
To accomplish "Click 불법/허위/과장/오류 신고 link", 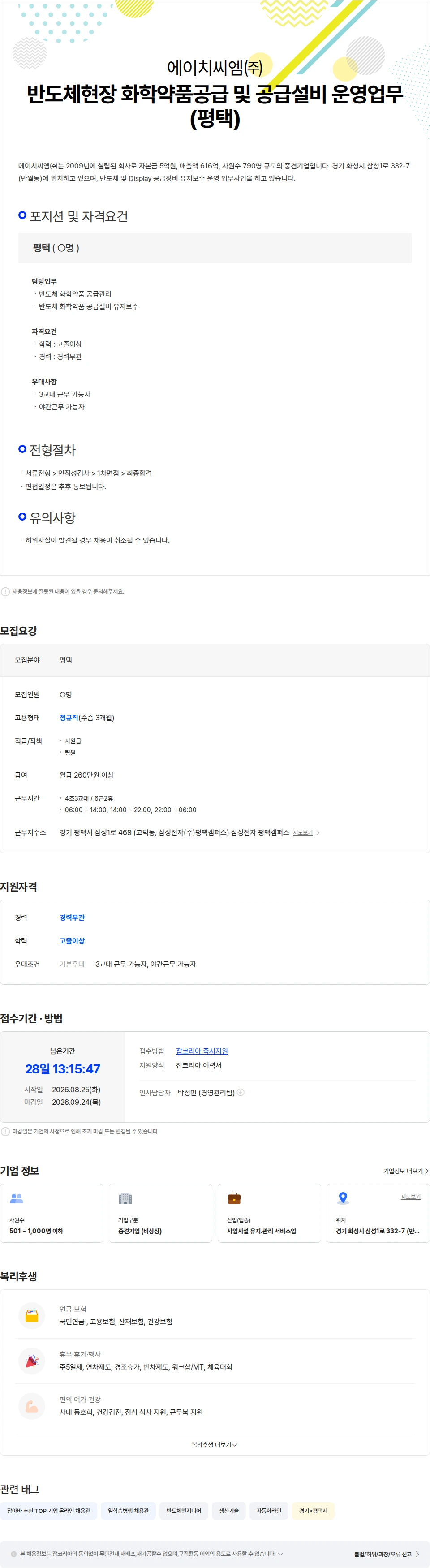I will pos(383,1554).
